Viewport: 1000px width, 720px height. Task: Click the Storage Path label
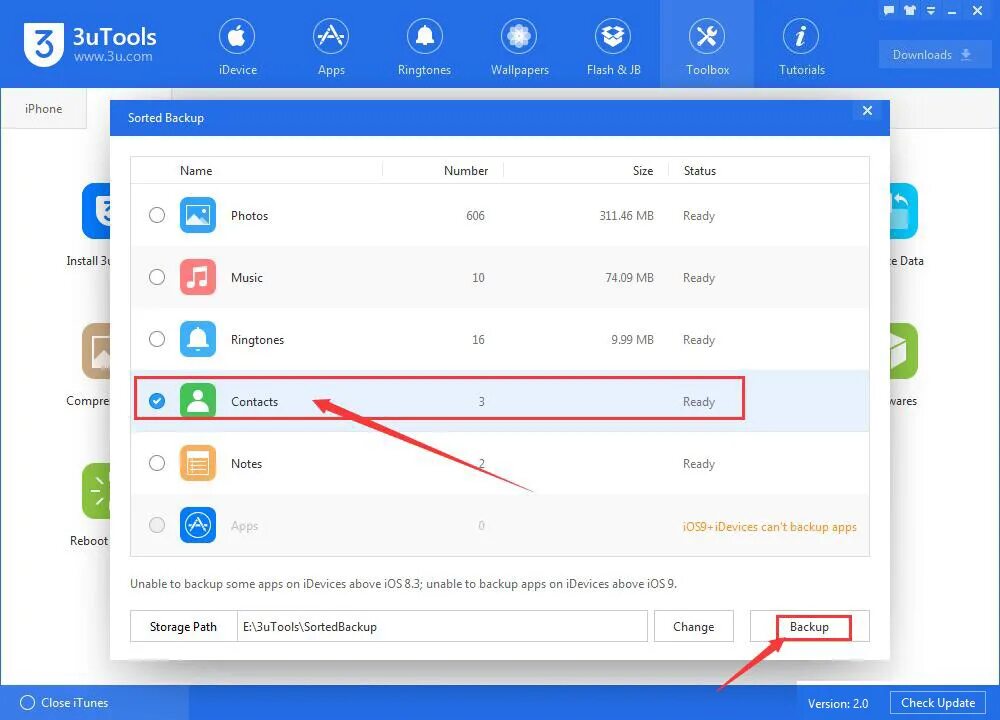(183, 627)
